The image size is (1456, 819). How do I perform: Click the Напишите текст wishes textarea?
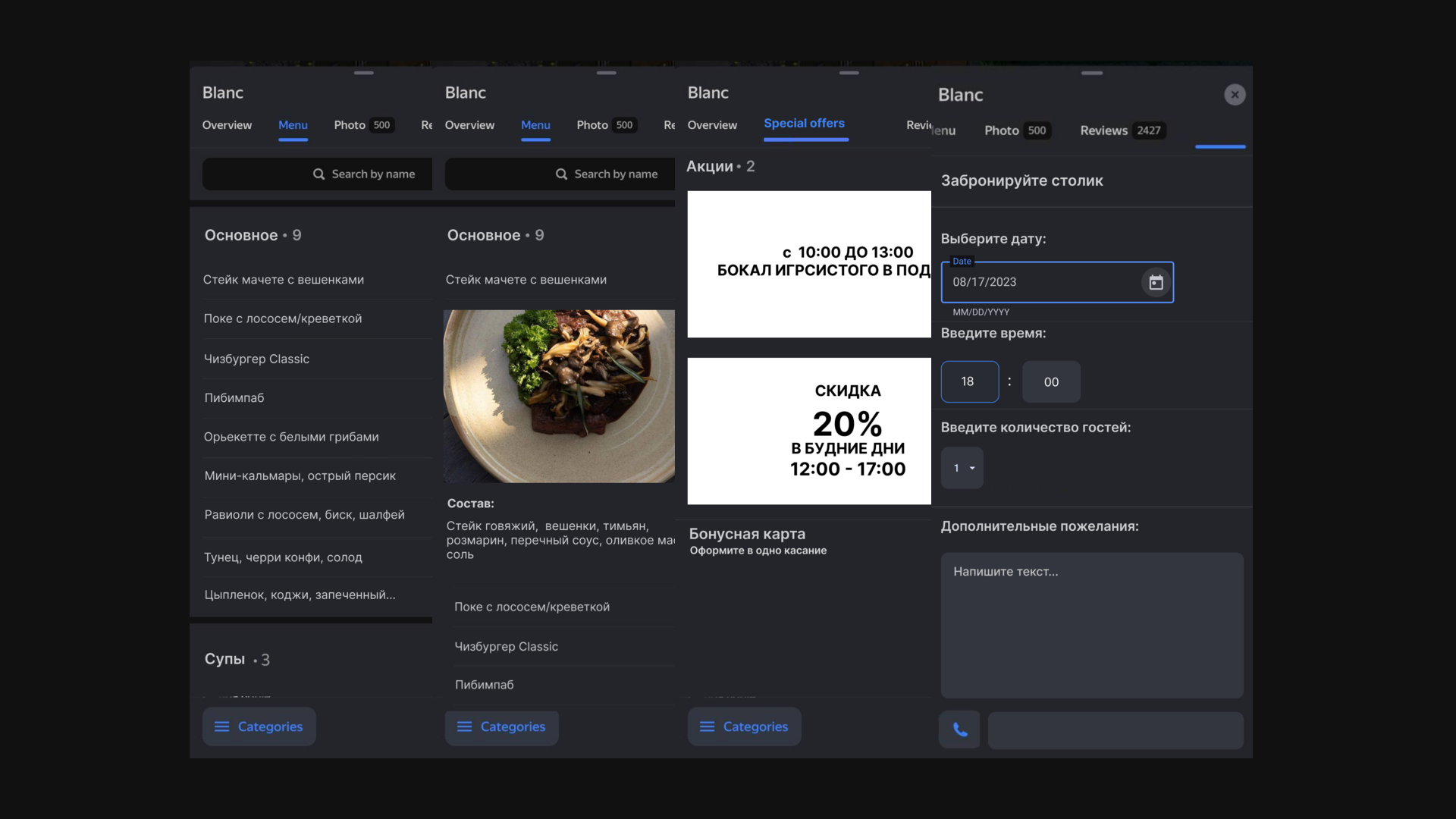click(x=1091, y=624)
